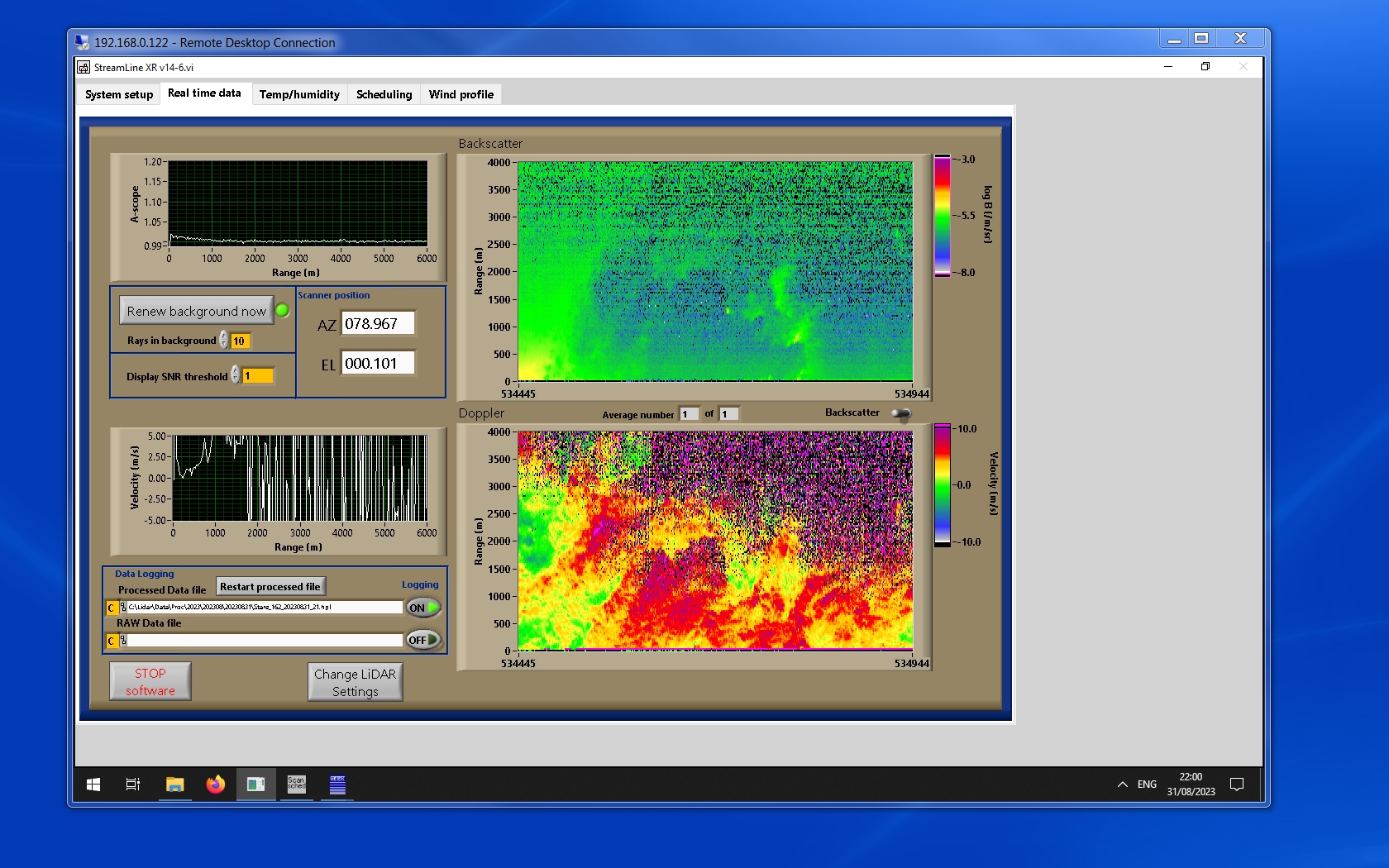Click the Change LiDAR Settings button
This screenshot has width=1389, height=868.
355,683
